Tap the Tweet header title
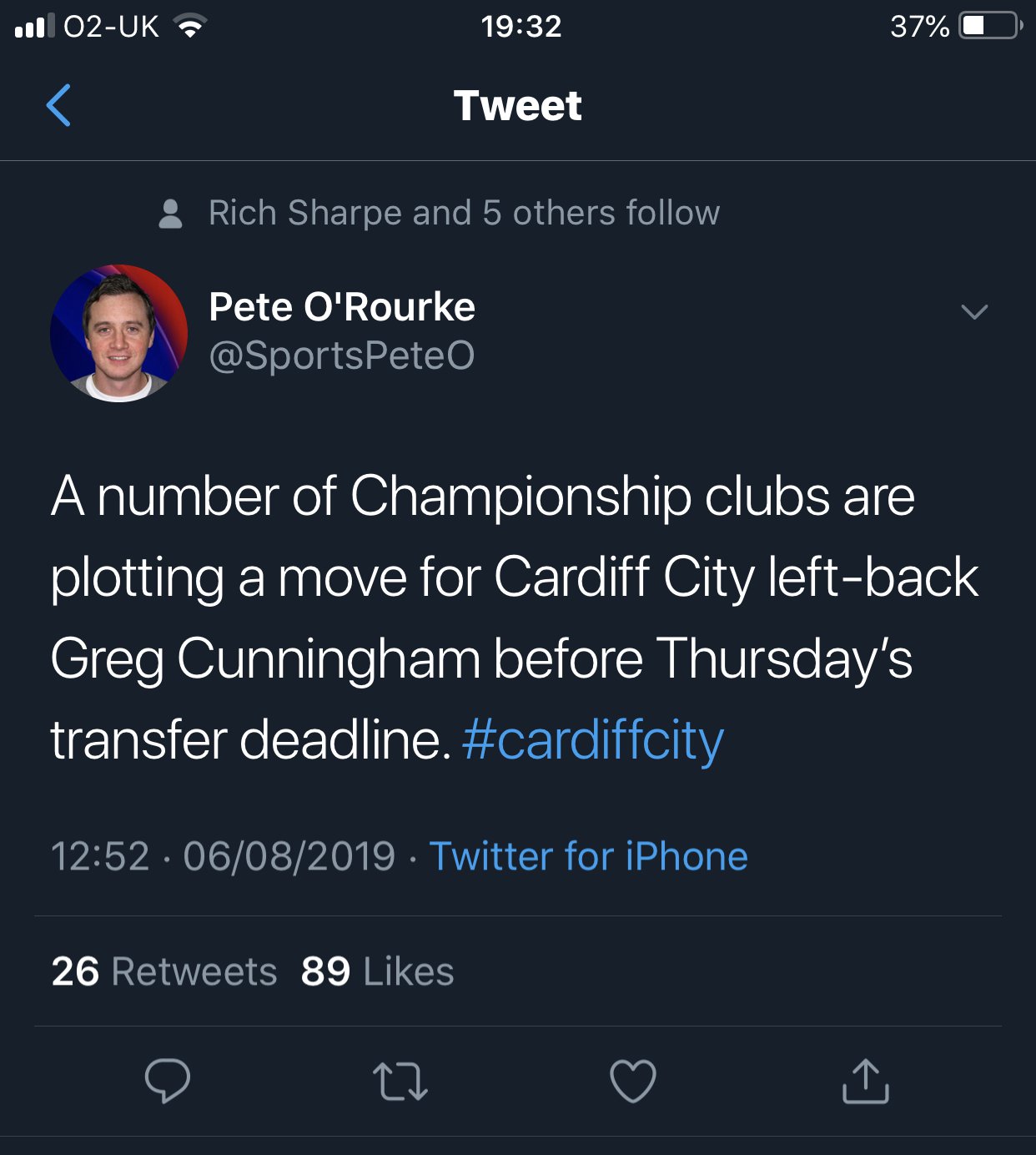 coord(518,106)
